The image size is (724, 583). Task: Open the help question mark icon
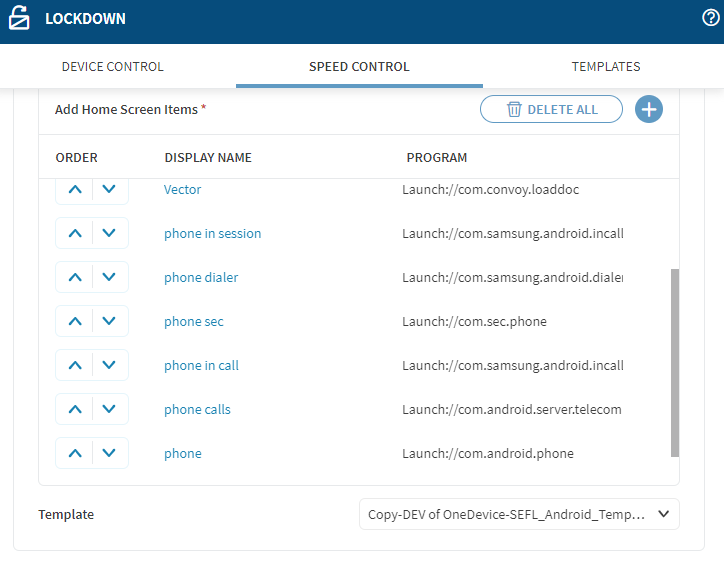712,18
